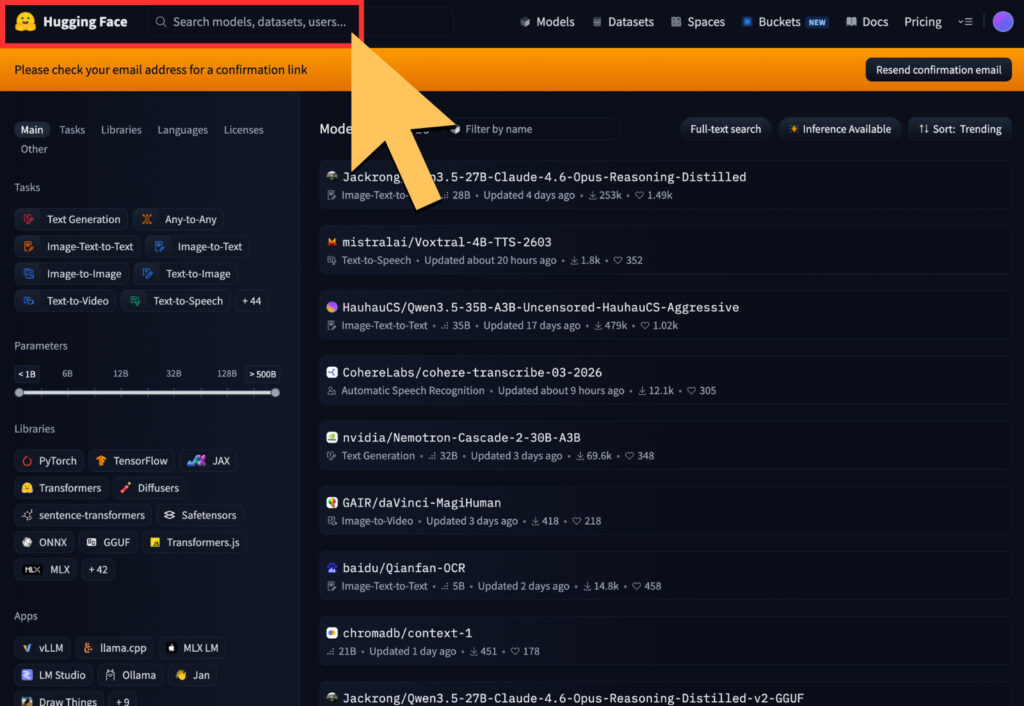Click the Hugging Face logo icon
1024x706 pixels.
(26, 22)
